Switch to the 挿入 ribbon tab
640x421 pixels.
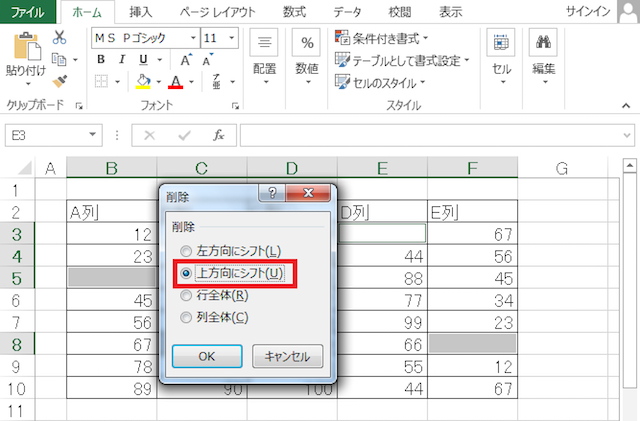[x=139, y=12]
